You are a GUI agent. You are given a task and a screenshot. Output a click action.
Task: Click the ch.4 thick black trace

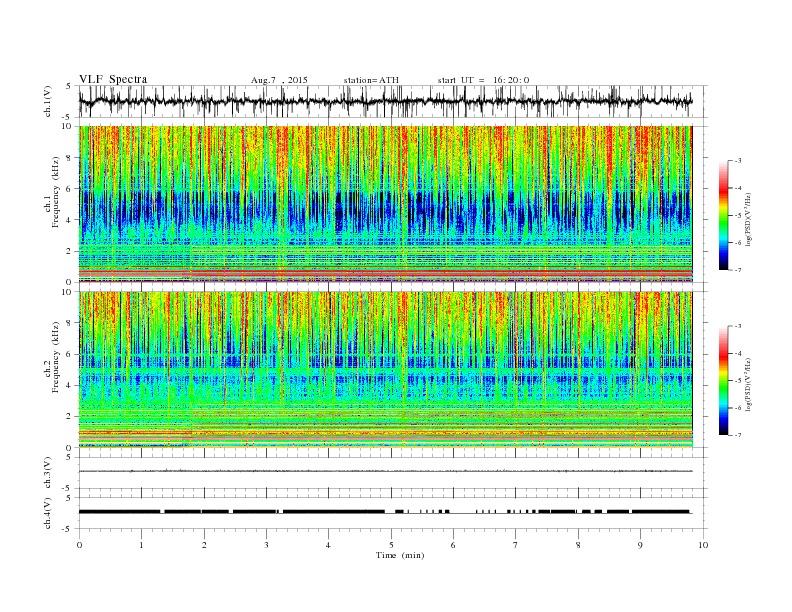(386, 512)
